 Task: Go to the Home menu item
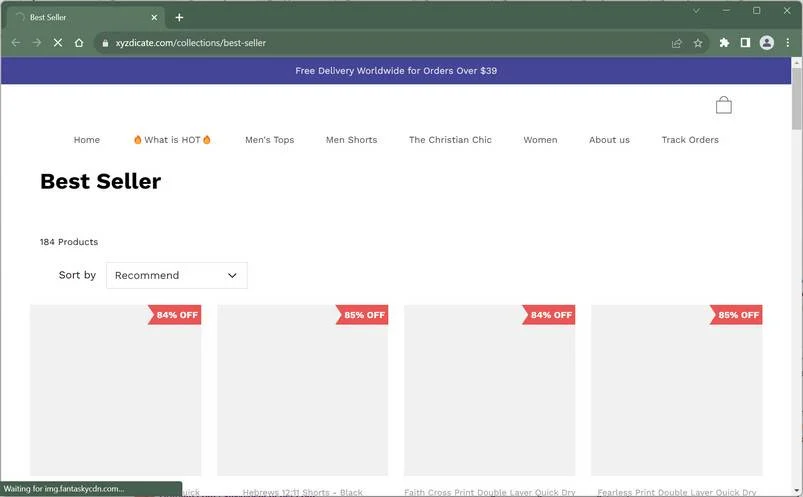pyautogui.click(x=87, y=140)
